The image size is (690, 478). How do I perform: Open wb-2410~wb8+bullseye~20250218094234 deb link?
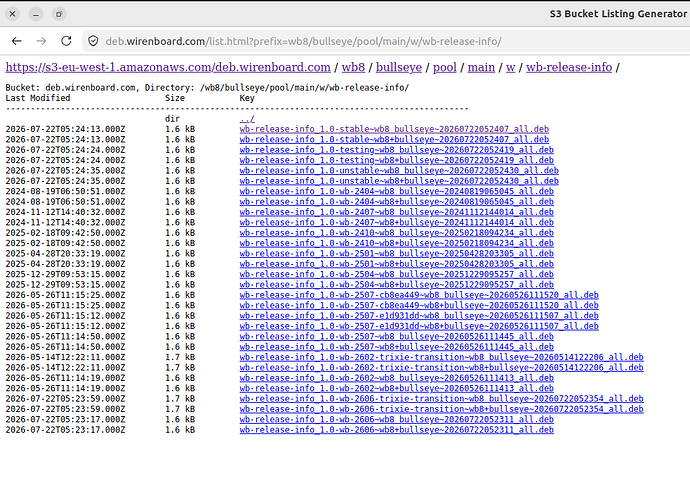pyautogui.click(x=396, y=243)
